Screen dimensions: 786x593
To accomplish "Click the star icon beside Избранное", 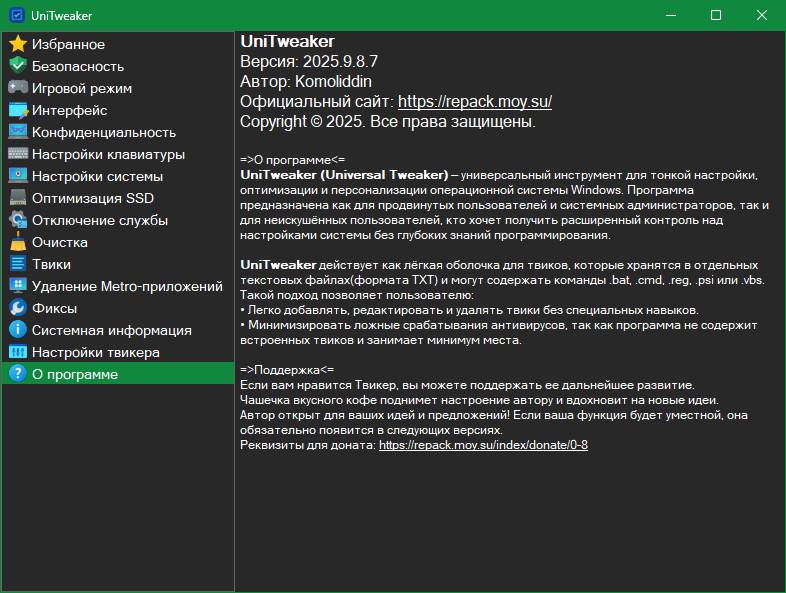I will point(18,44).
